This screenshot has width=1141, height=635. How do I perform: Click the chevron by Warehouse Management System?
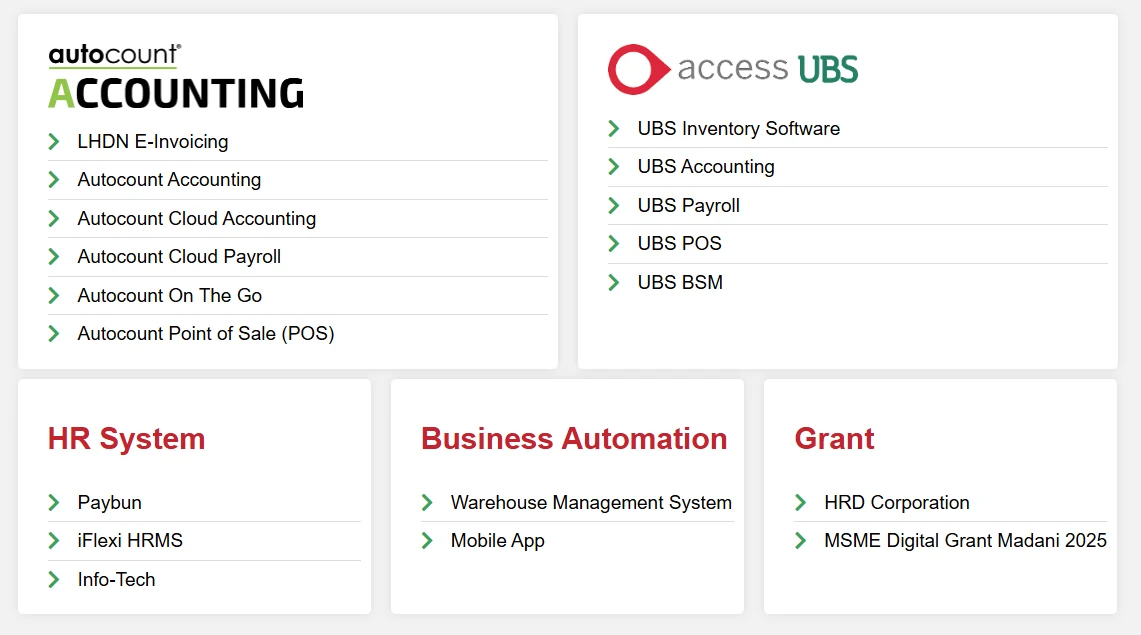point(427,503)
